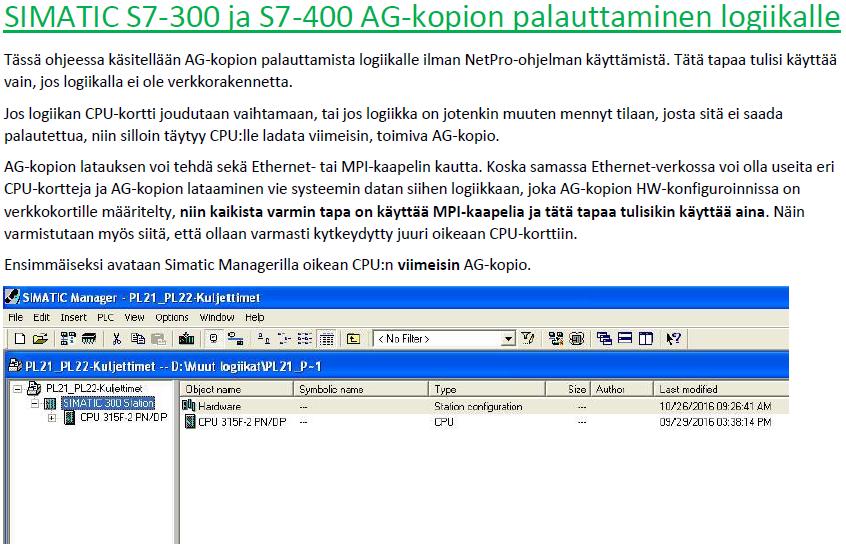Select PL21_PL22-Kuljettimet in the project tree
The height and width of the screenshot is (554, 846).
94,388
